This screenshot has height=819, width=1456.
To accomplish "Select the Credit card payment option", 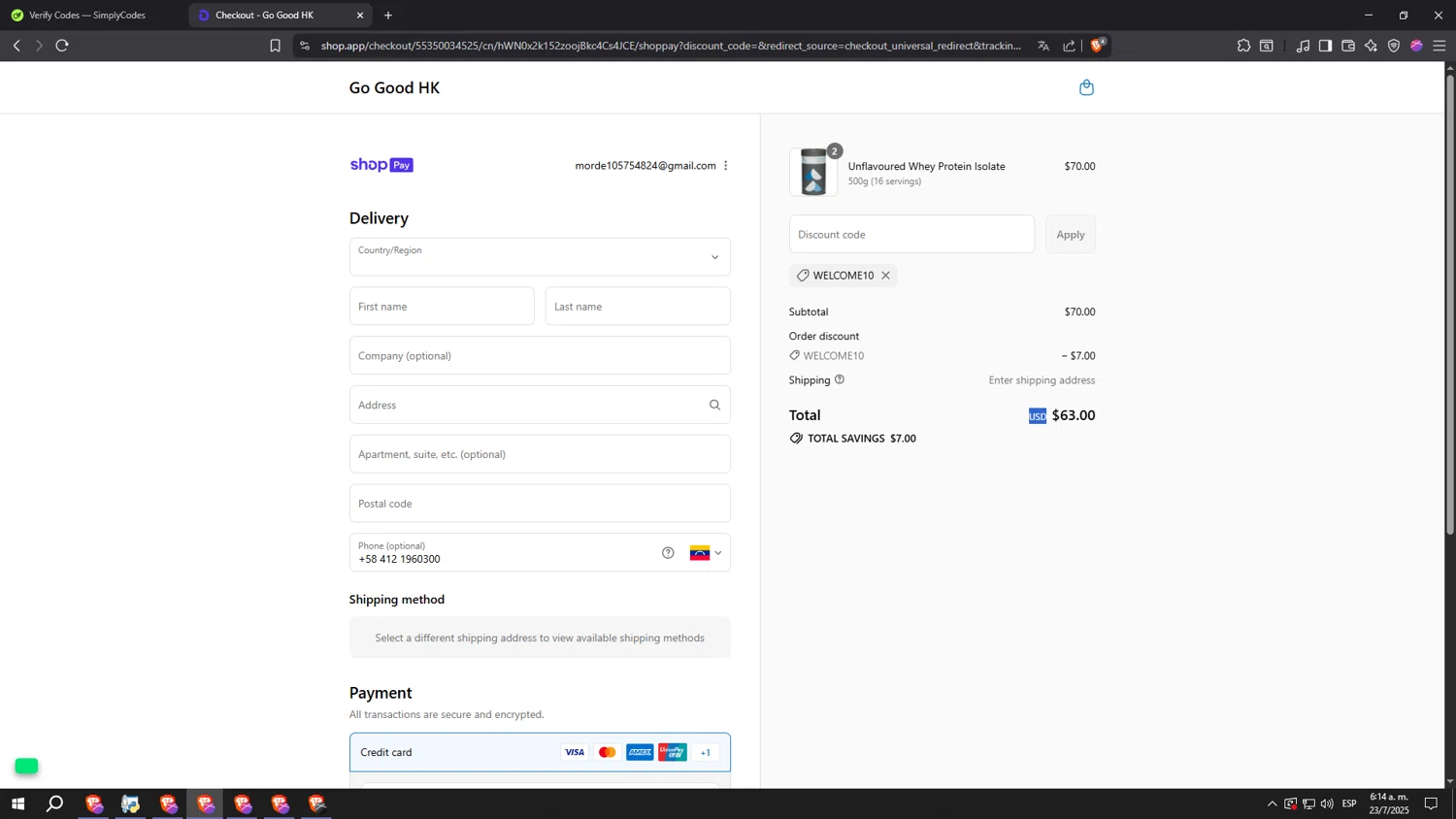I will pyautogui.click(x=540, y=752).
